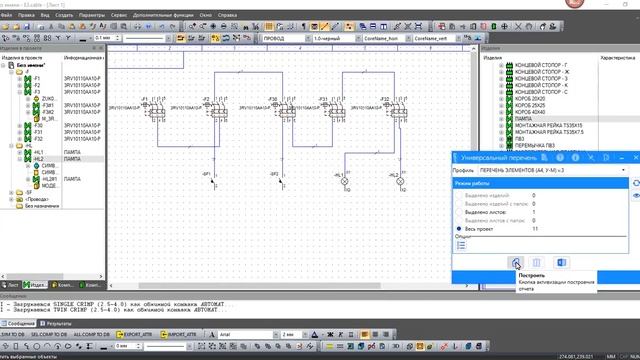Click the Build (Построить) report button
The width and height of the screenshot is (640, 360).
click(516, 262)
